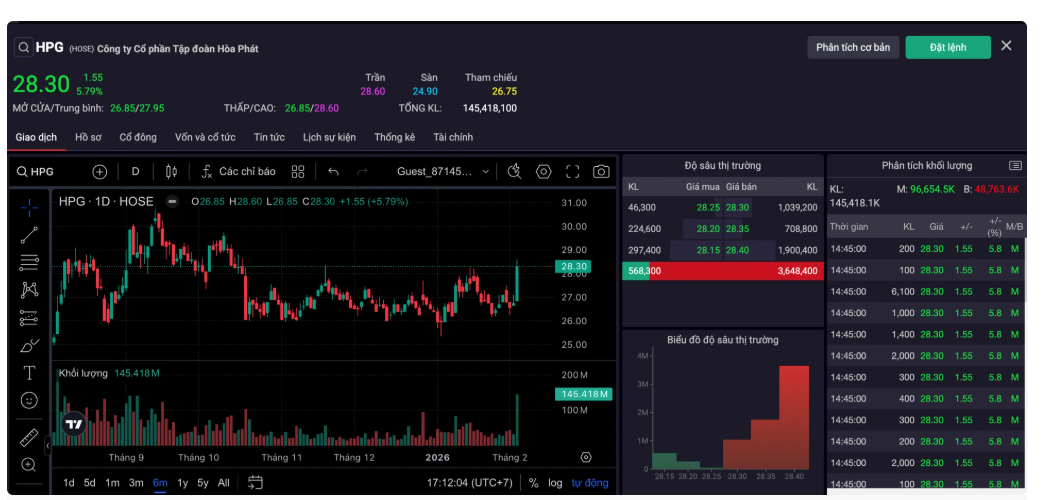Open the Lịch sự kiện tab

pos(329,137)
